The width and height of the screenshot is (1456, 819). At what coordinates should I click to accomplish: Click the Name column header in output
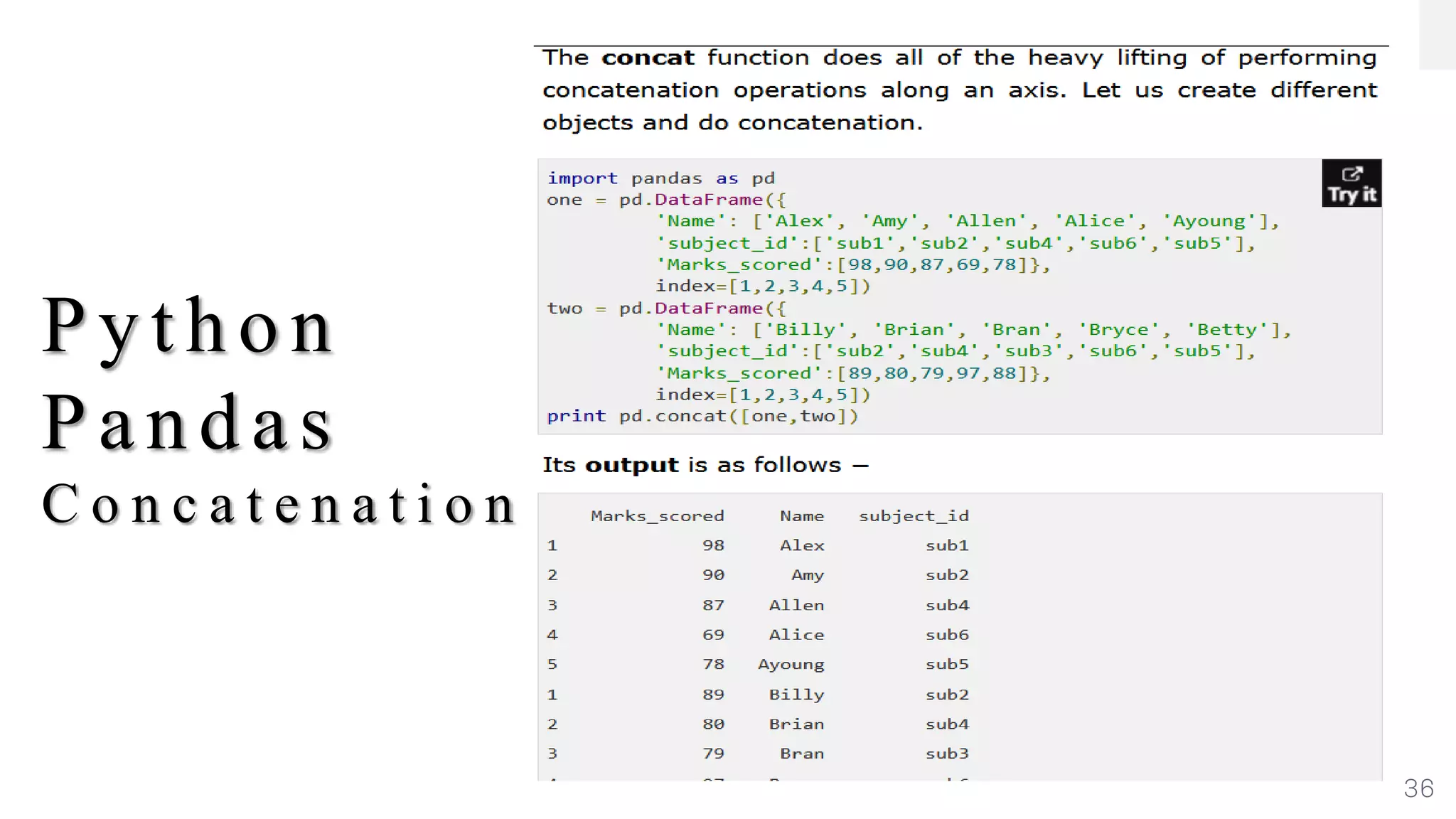[801, 516]
